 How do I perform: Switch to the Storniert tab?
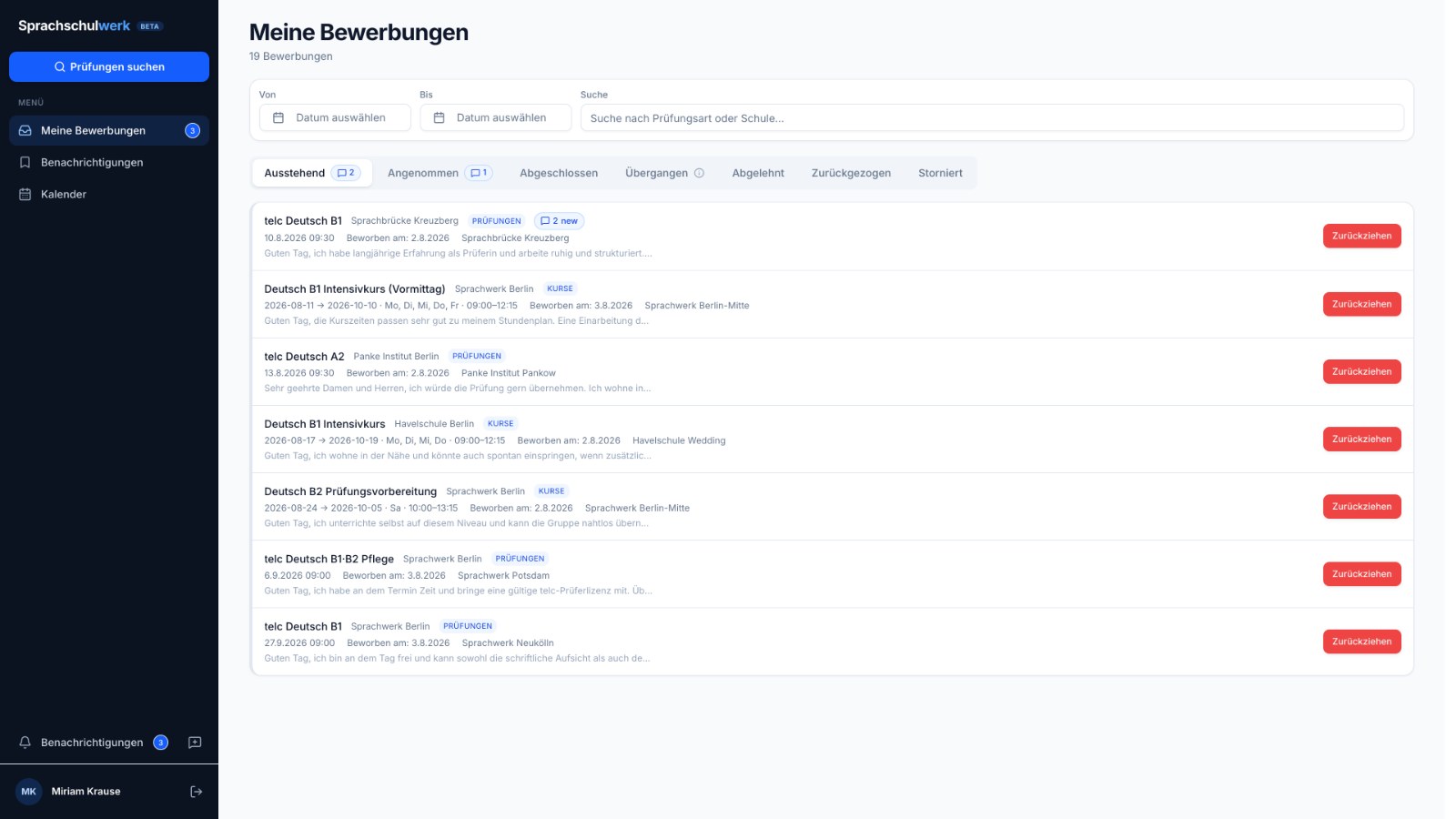point(940,173)
